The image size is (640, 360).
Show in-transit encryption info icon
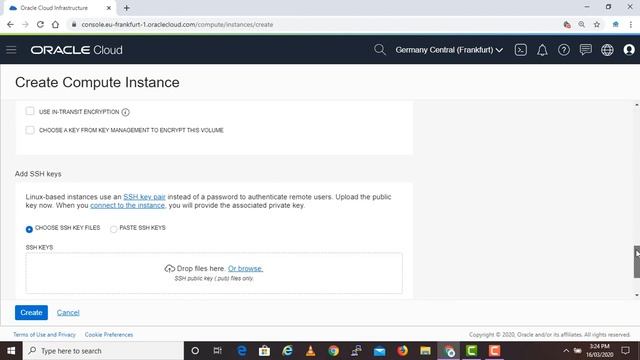pos(126,112)
